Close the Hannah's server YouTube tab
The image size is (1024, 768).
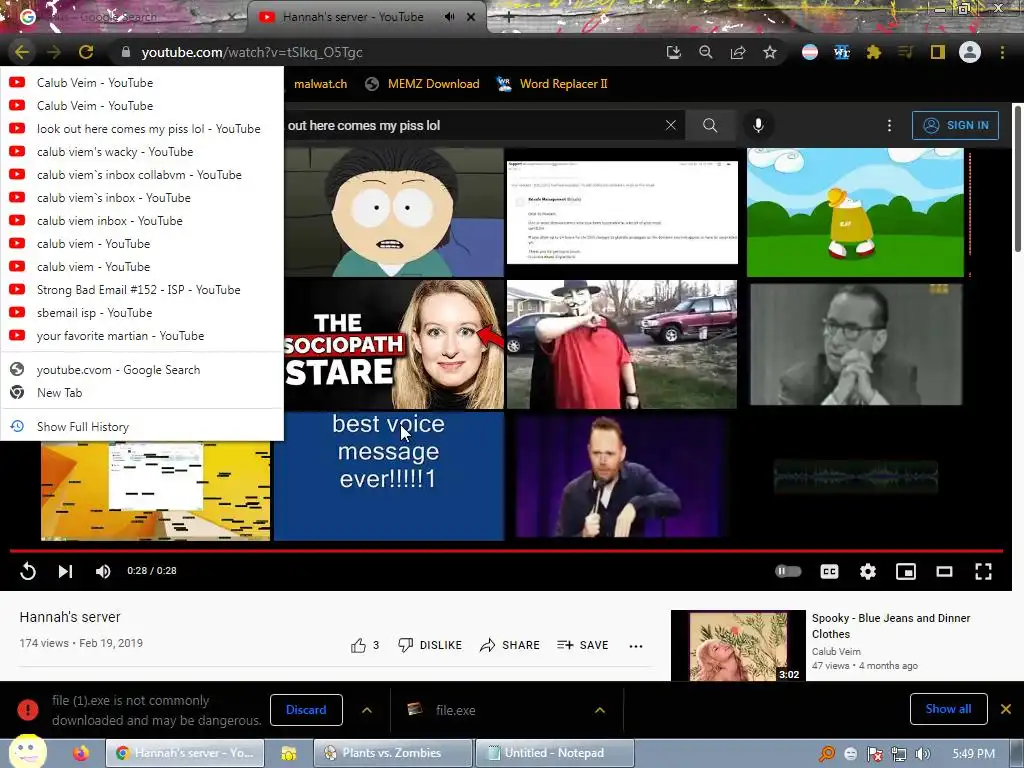click(x=471, y=17)
